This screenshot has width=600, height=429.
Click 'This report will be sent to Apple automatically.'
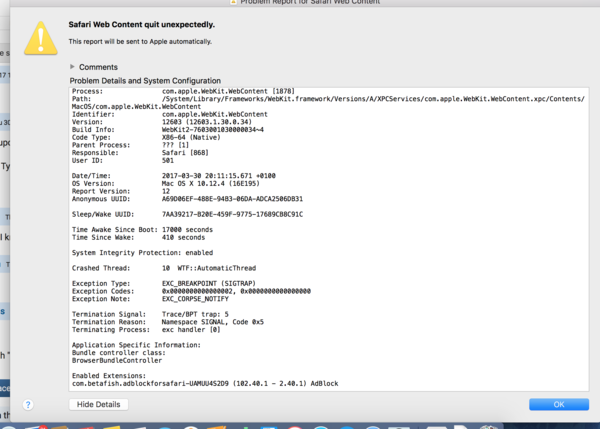click(140, 41)
